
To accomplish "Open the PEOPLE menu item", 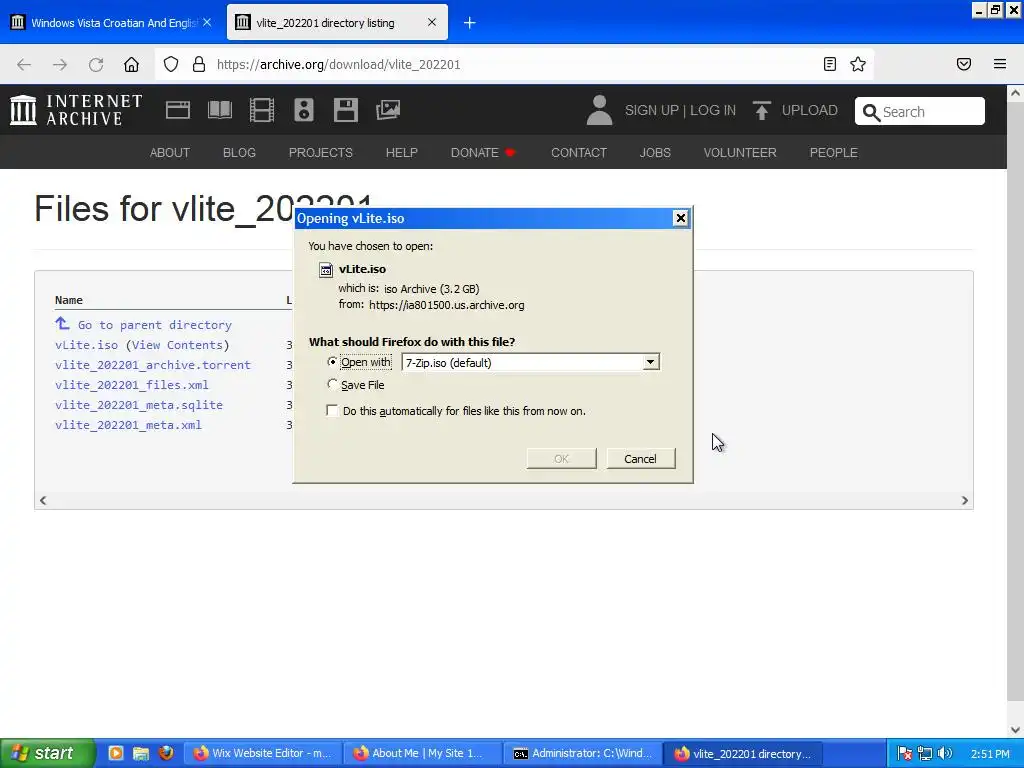I will [833, 152].
